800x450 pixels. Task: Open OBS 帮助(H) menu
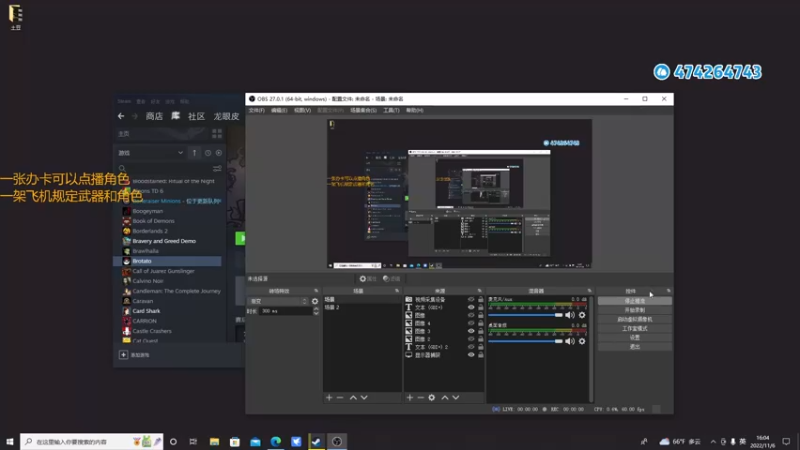click(x=414, y=110)
